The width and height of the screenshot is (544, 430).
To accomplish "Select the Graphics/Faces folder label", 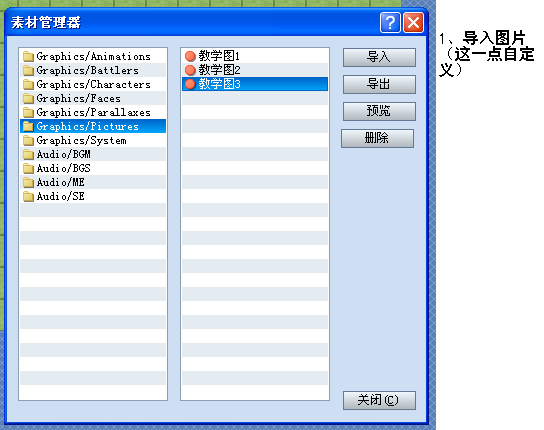I will tap(78, 99).
